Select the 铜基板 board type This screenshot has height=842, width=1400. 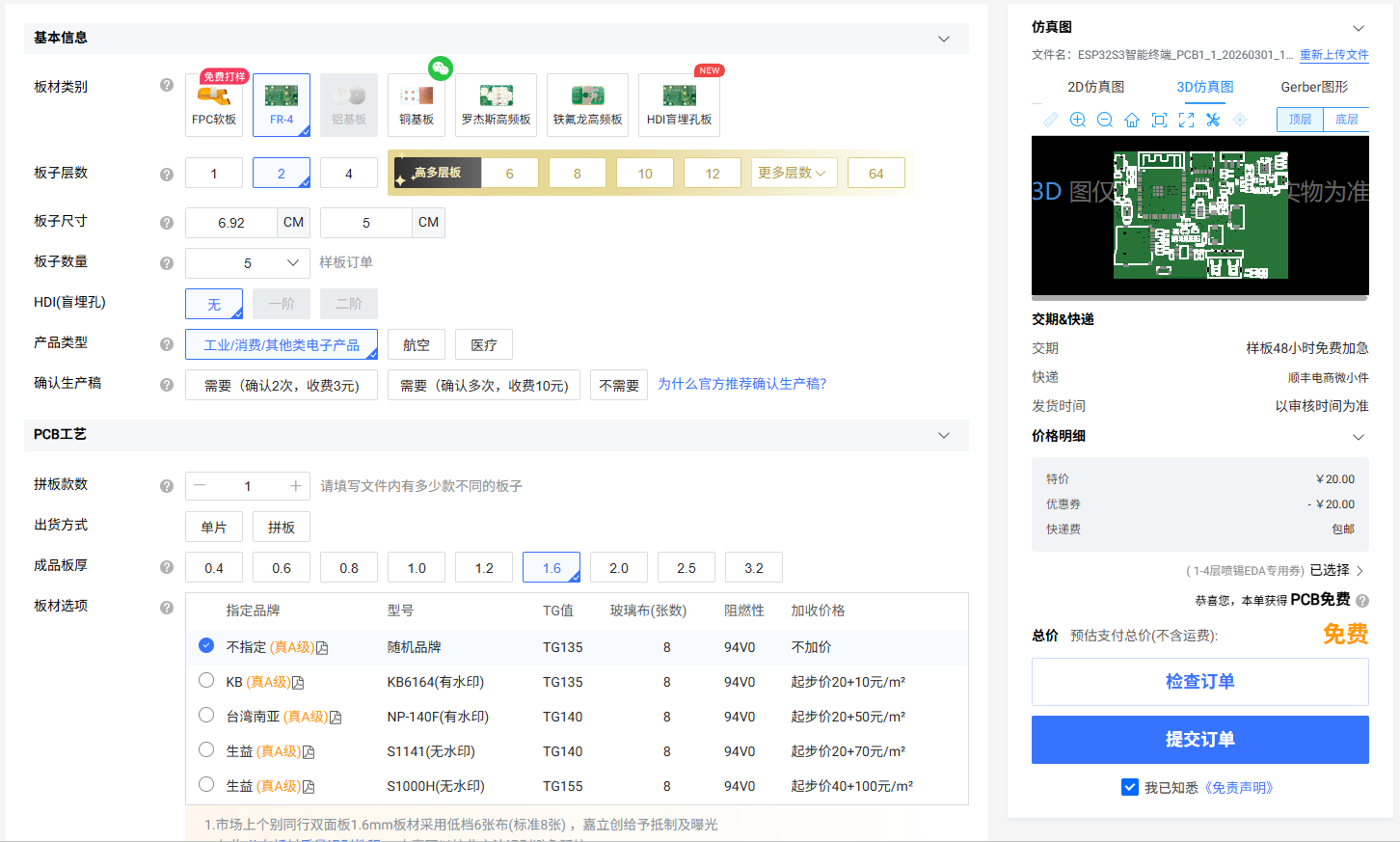pyautogui.click(x=417, y=105)
